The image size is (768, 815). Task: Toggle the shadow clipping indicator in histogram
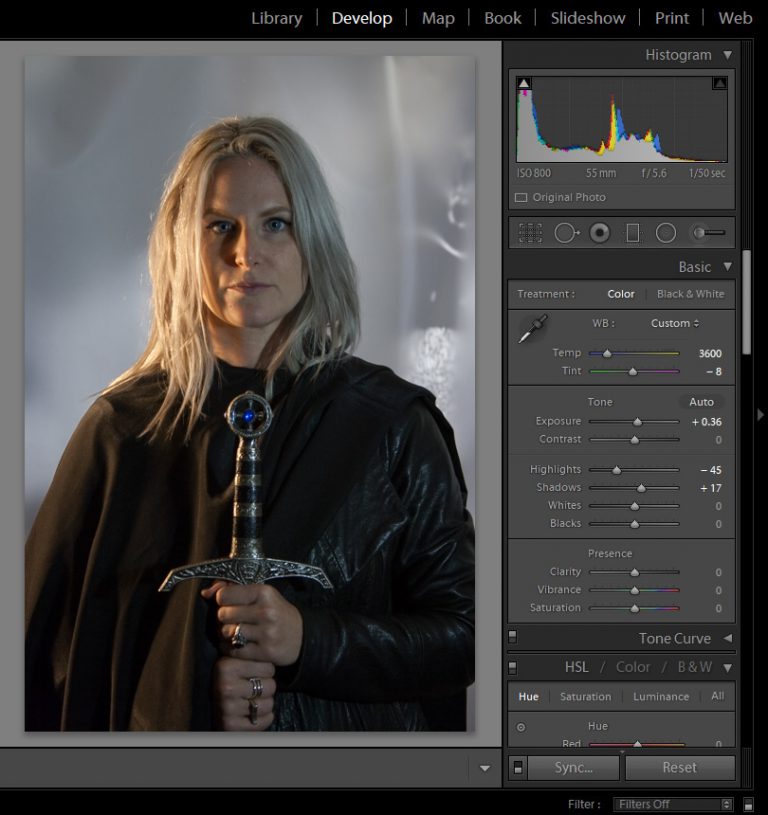coord(524,84)
